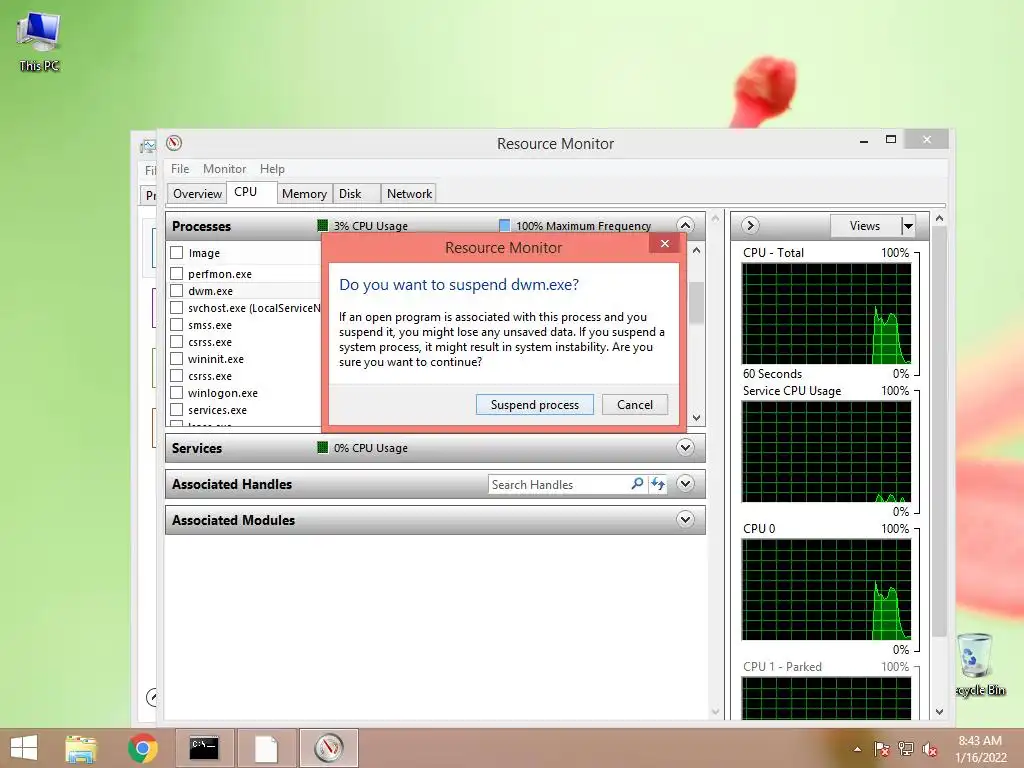Click the Services section header label
The height and width of the screenshot is (768, 1024).
pyautogui.click(x=197, y=448)
